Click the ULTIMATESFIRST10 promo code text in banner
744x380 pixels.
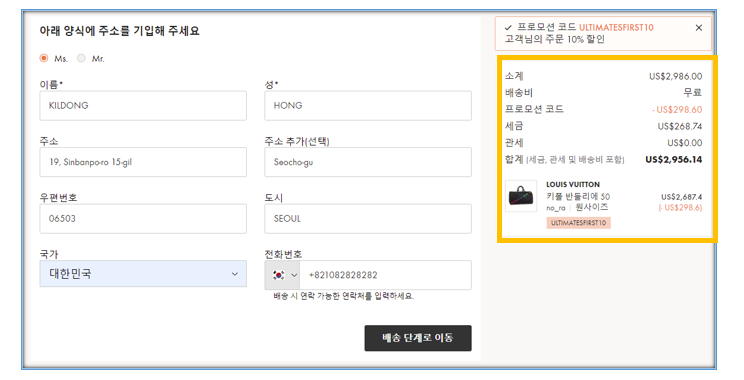click(616, 28)
